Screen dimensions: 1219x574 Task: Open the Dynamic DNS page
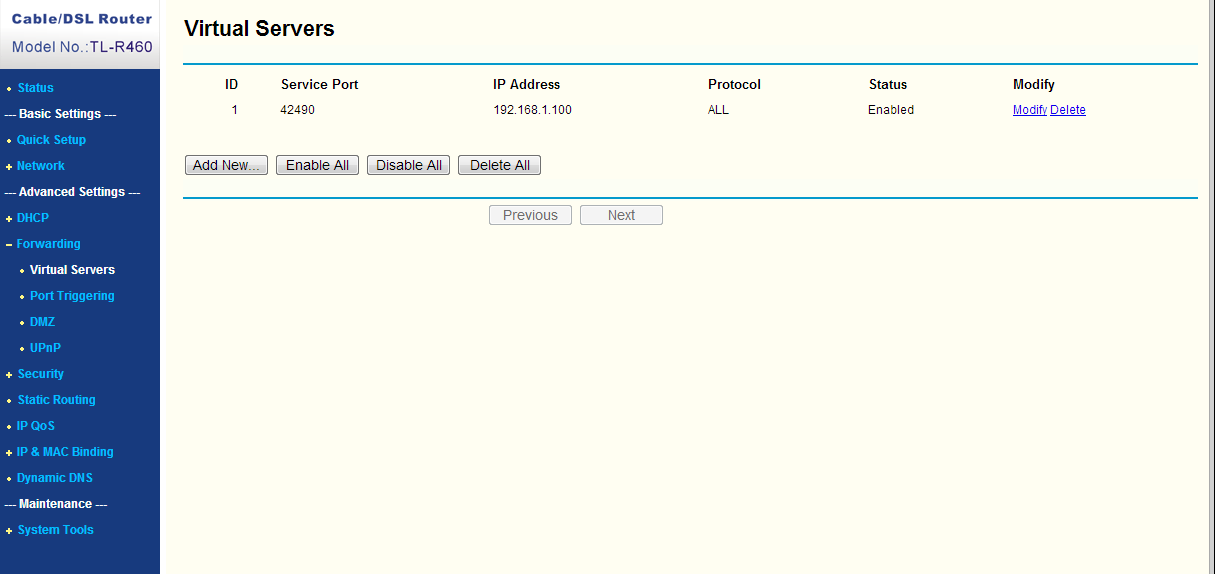[55, 478]
